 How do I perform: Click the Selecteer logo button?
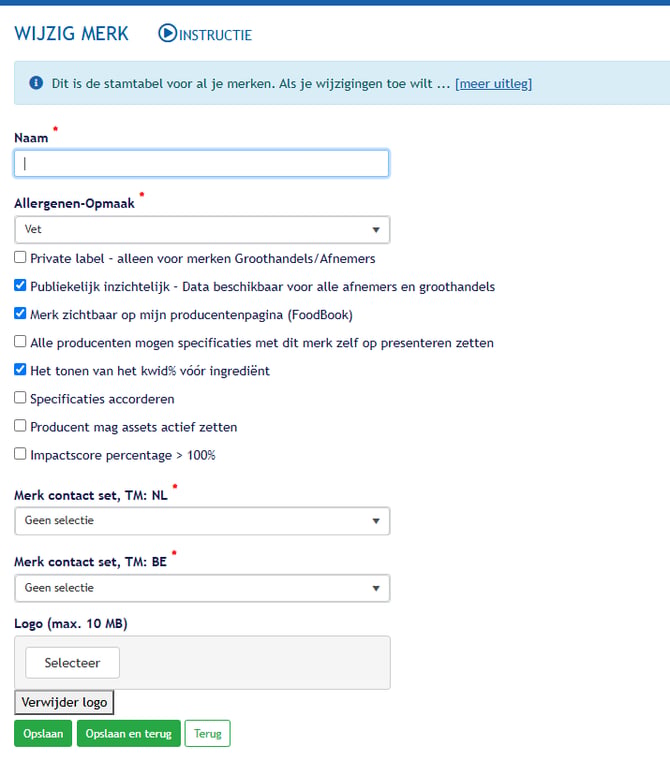[x=72, y=663]
